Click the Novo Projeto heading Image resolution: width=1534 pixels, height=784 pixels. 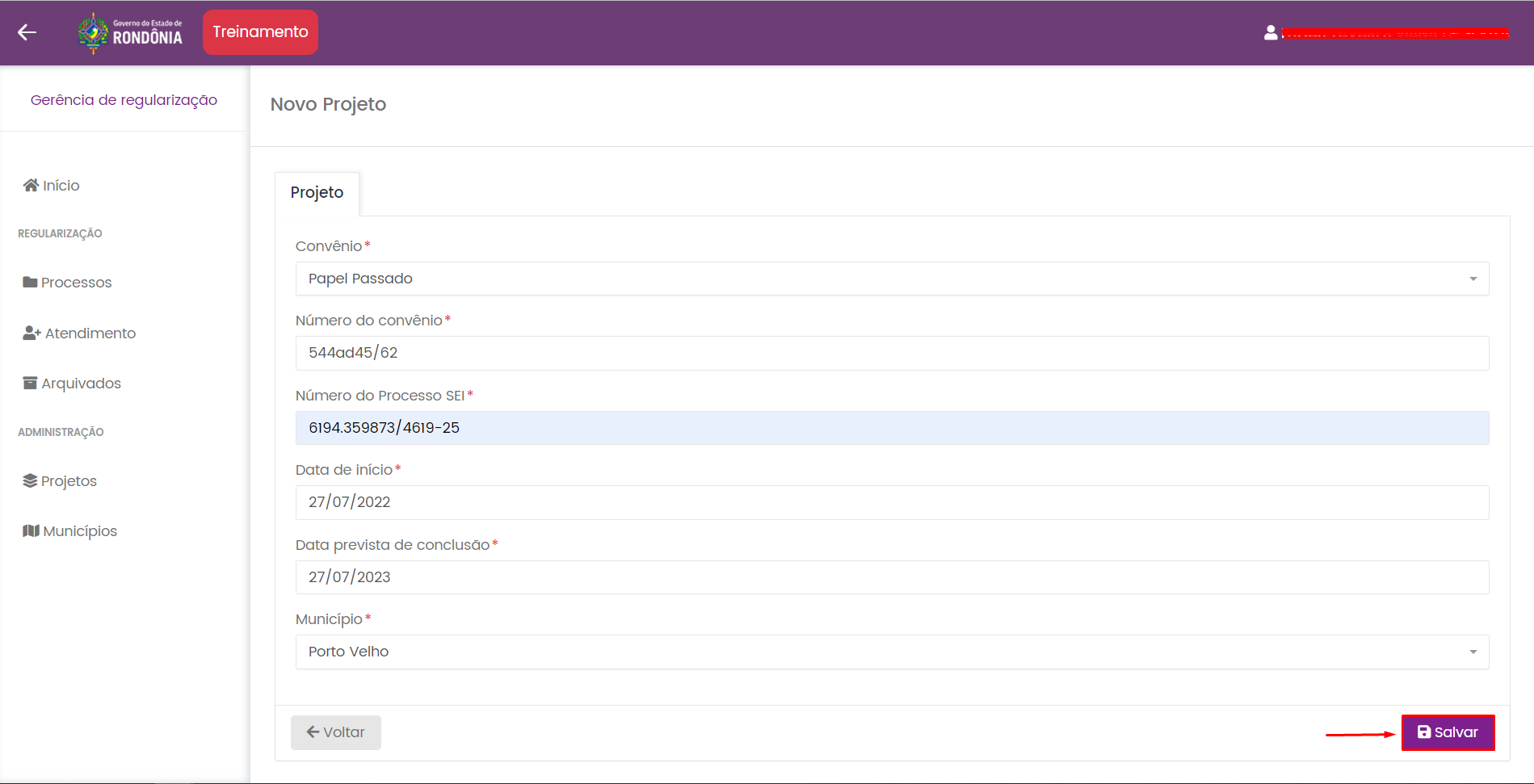tap(328, 104)
